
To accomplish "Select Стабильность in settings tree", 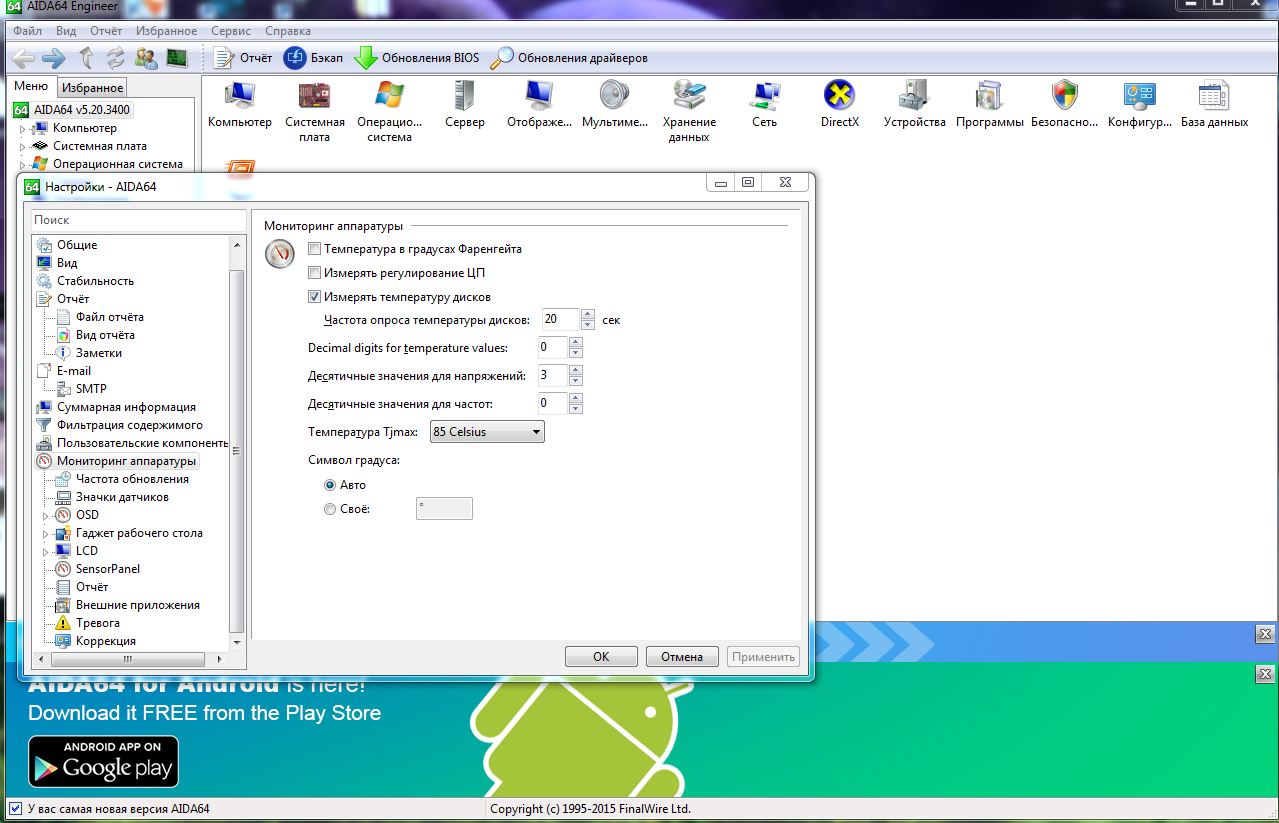I will [95, 281].
